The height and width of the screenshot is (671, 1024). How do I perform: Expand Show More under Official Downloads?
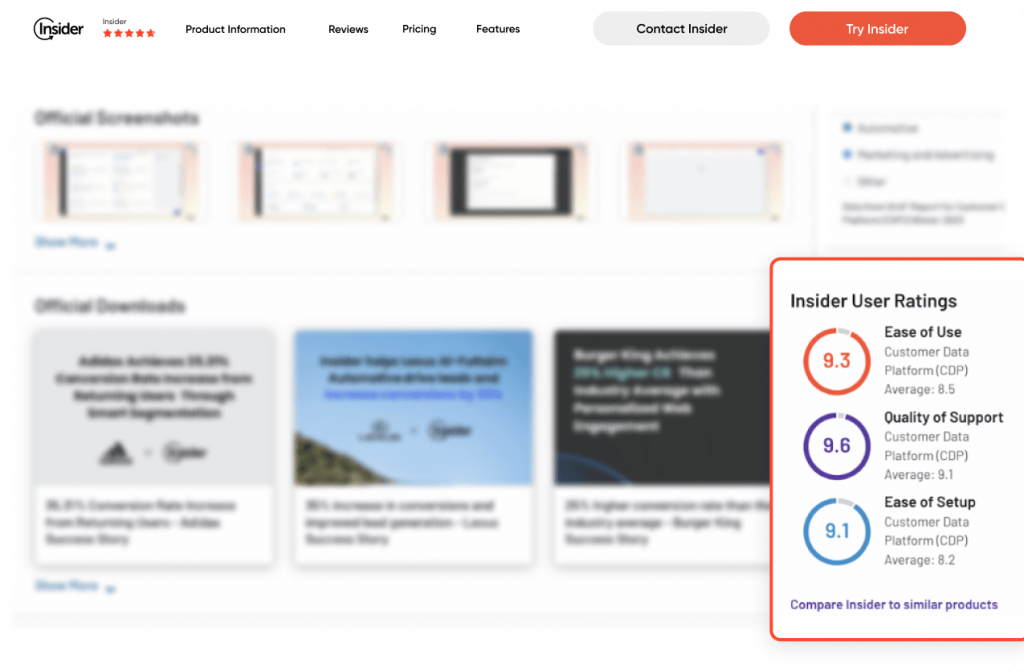click(x=74, y=586)
